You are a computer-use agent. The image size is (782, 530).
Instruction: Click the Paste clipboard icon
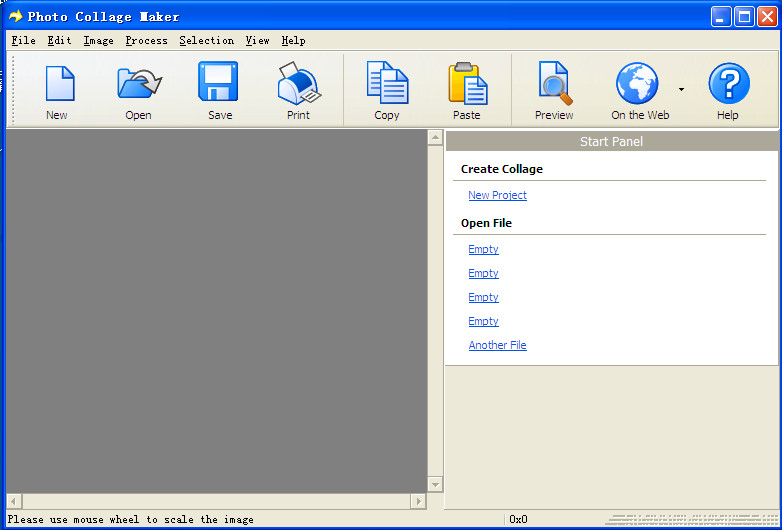click(x=467, y=83)
